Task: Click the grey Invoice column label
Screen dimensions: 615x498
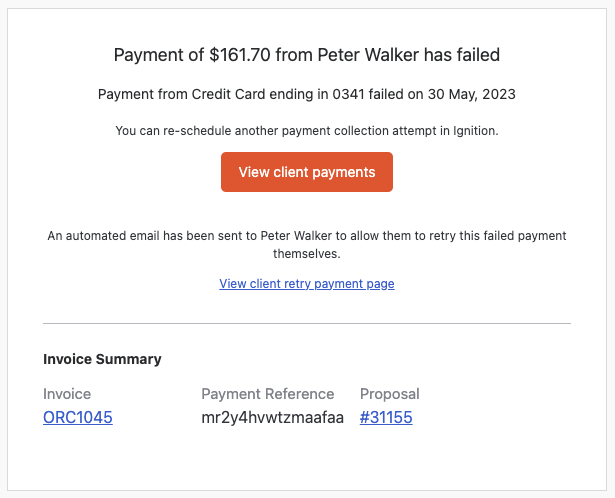Action: (67, 394)
